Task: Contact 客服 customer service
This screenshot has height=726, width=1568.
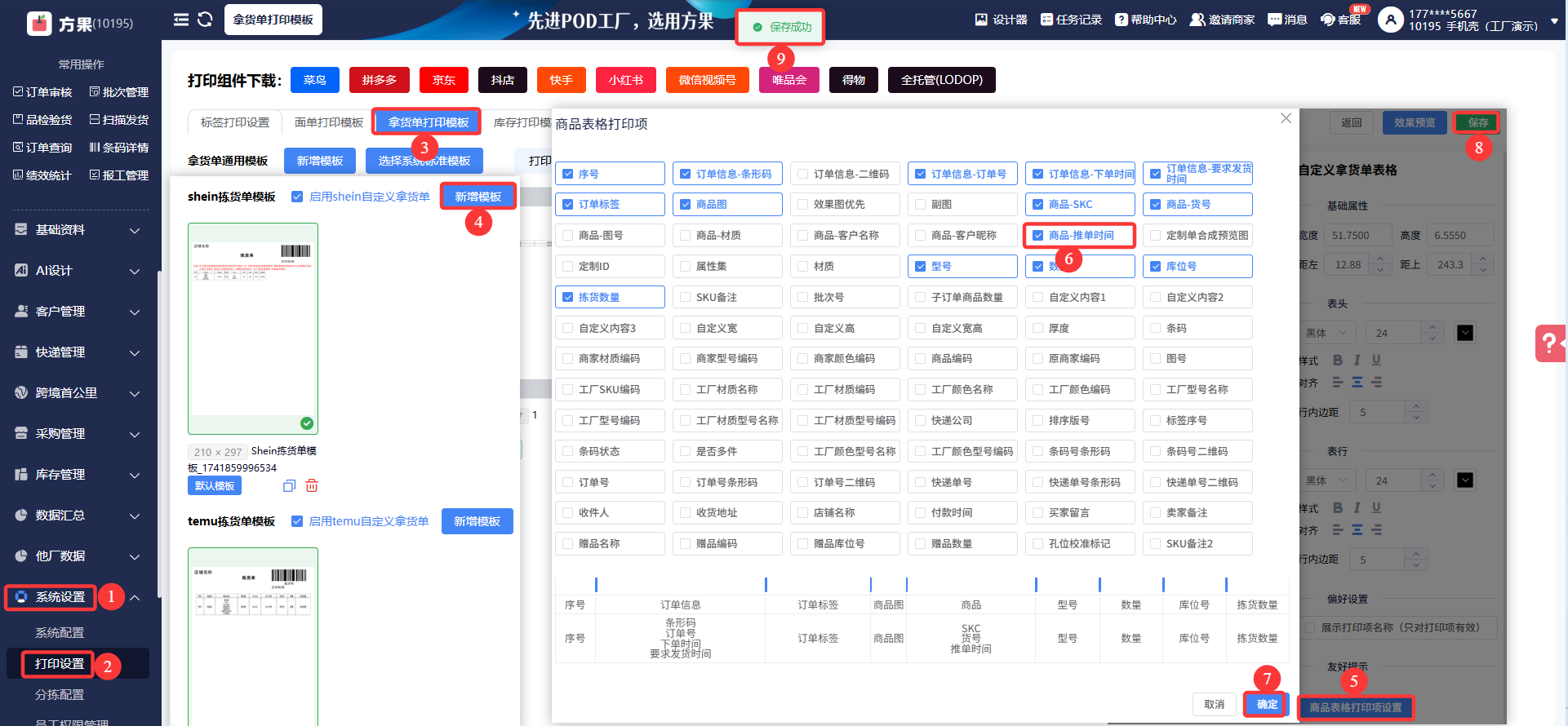Action: (x=1340, y=20)
